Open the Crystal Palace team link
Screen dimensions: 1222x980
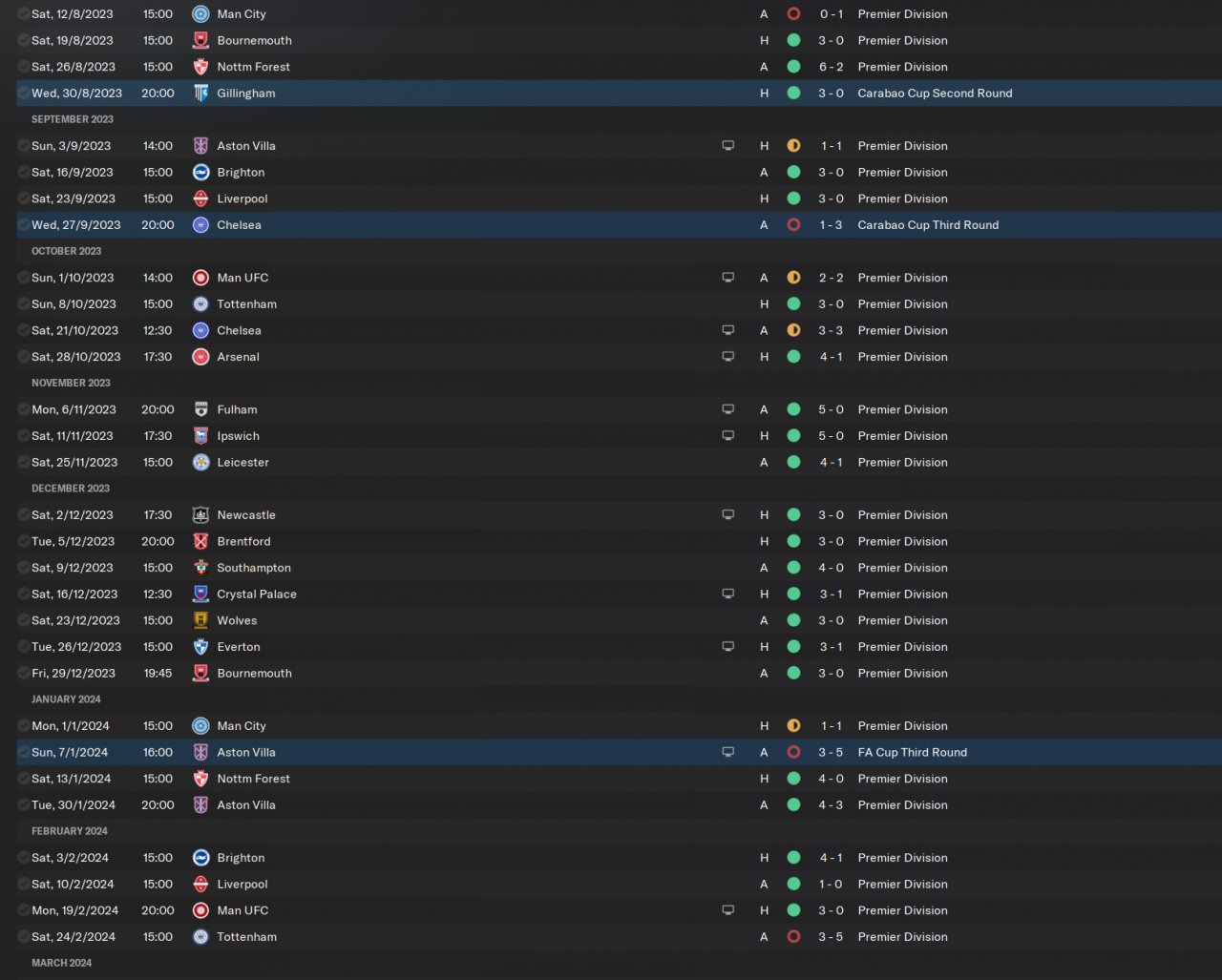[256, 594]
